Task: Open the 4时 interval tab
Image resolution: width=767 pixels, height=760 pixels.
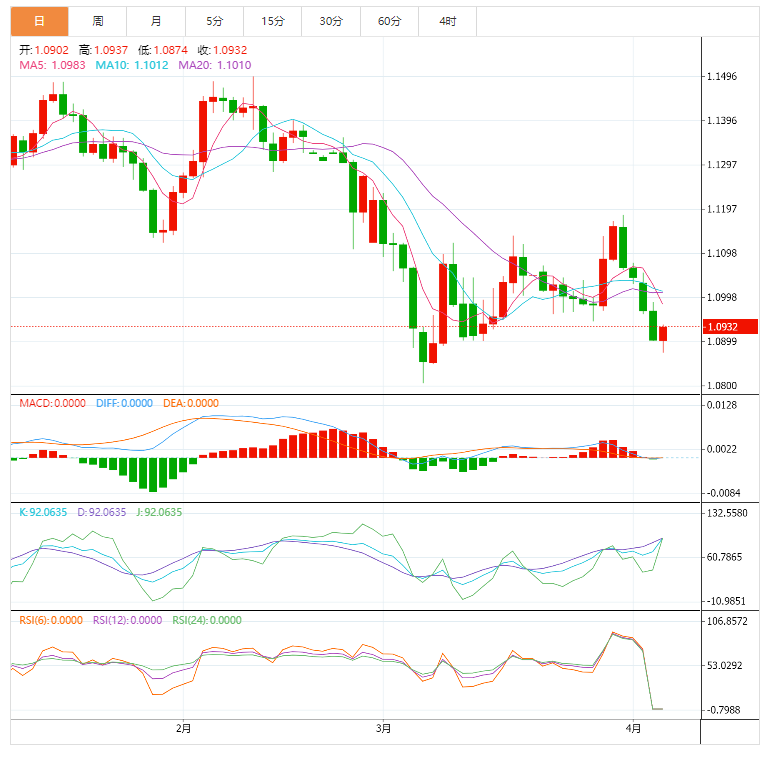Action: click(448, 22)
